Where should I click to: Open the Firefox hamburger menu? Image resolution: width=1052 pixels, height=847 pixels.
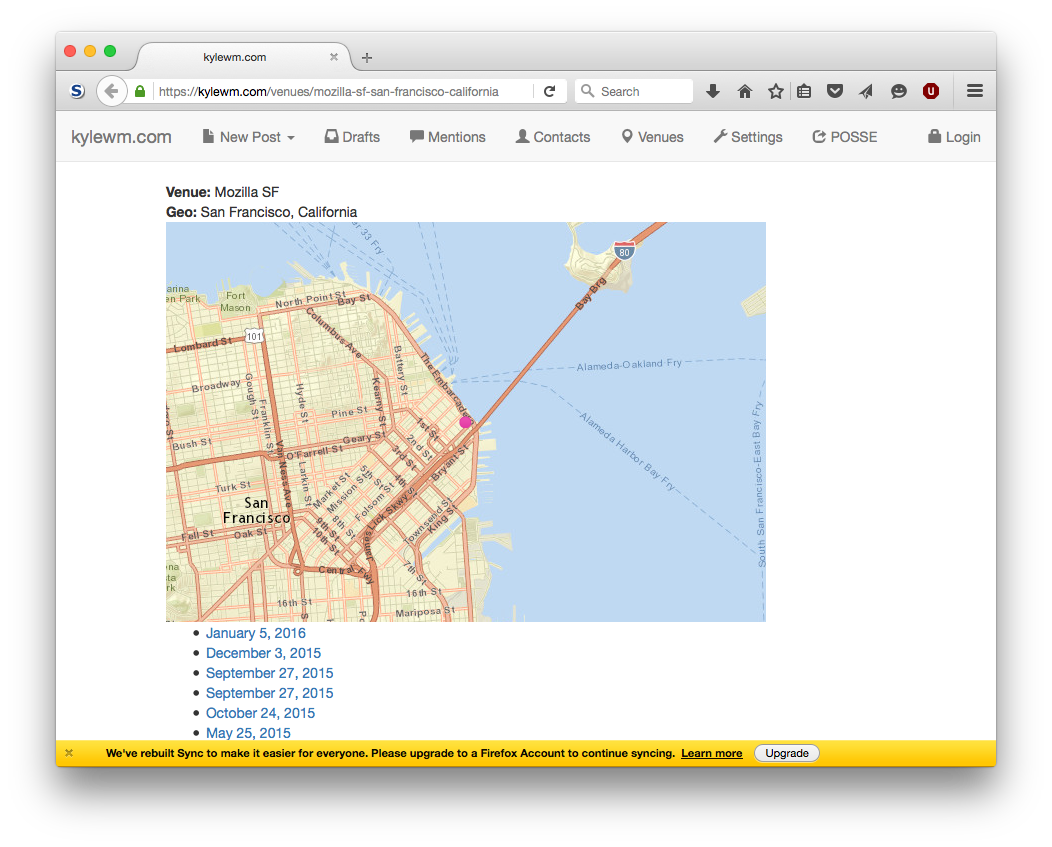[x=975, y=91]
